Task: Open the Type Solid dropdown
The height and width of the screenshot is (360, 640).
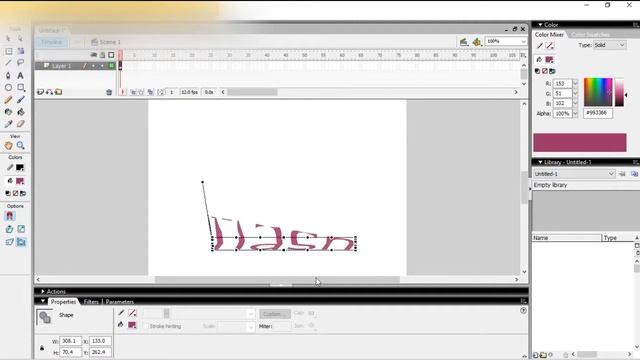Action: coord(609,45)
